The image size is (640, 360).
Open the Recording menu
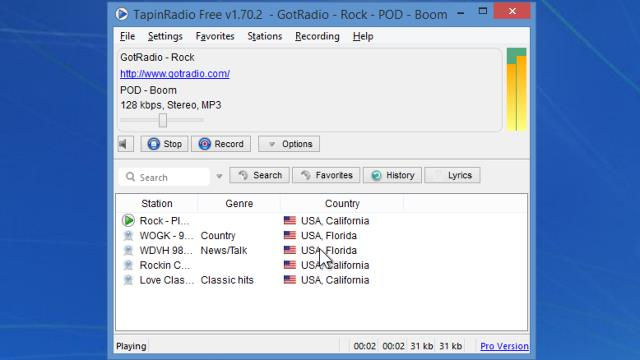pyautogui.click(x=317, y=36)
